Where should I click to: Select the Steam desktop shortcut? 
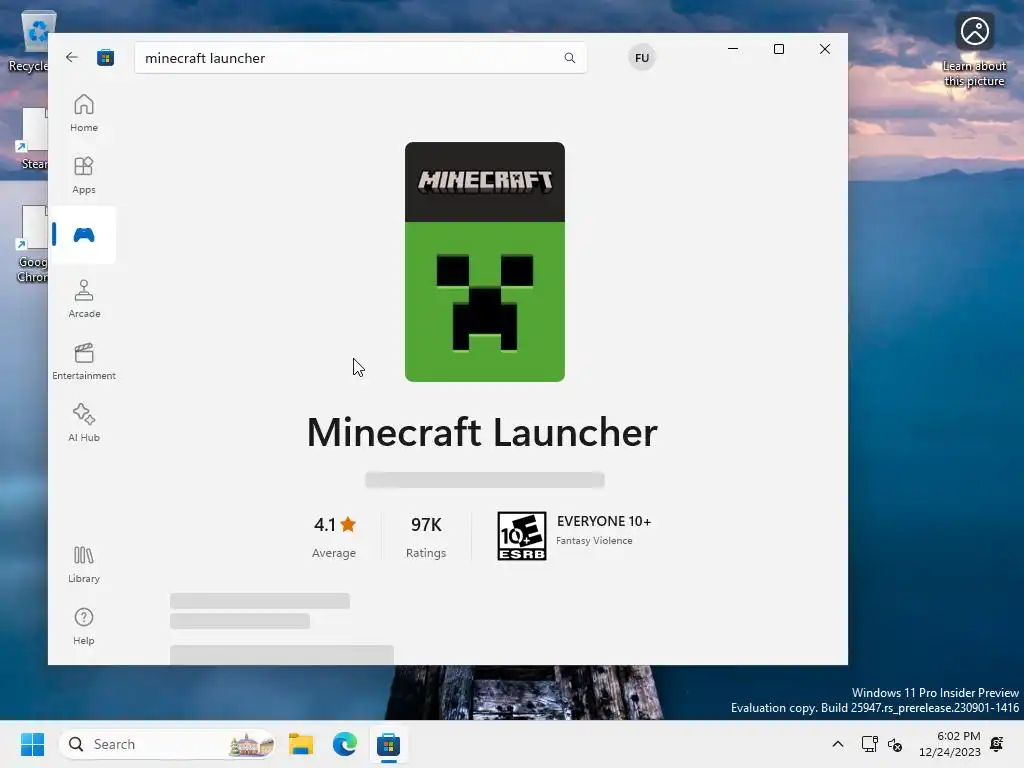(x=33, y=140)
